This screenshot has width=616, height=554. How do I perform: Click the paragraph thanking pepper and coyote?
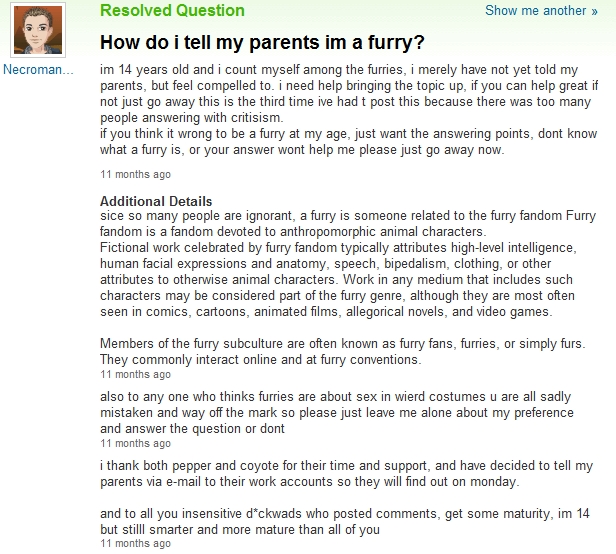click(x=346, y=473)
